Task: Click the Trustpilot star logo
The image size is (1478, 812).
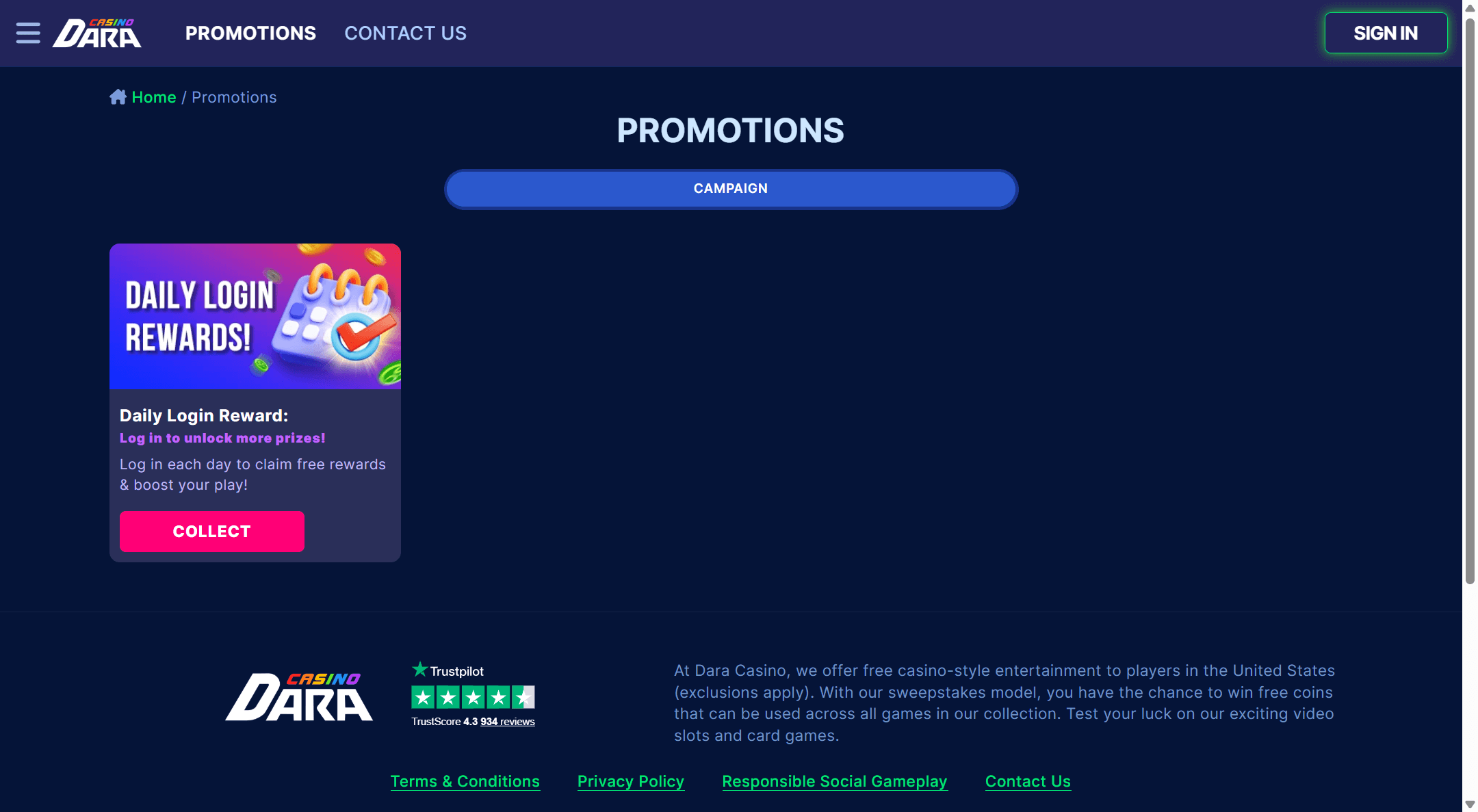Action: 420,669
